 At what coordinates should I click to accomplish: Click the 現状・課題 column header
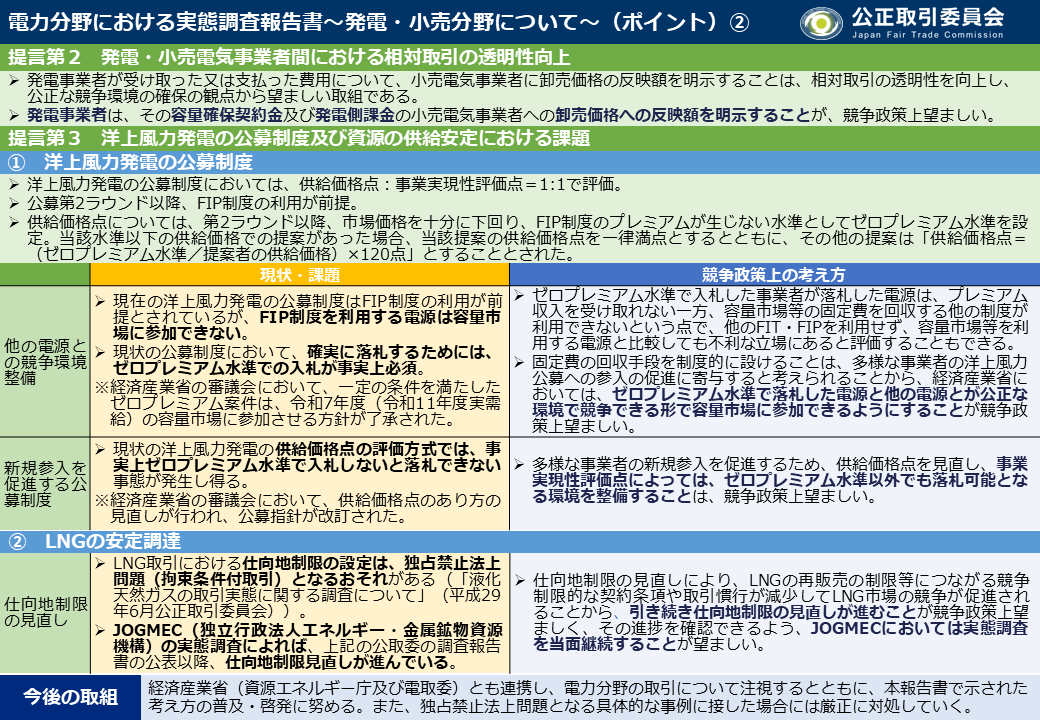(300, 274)
